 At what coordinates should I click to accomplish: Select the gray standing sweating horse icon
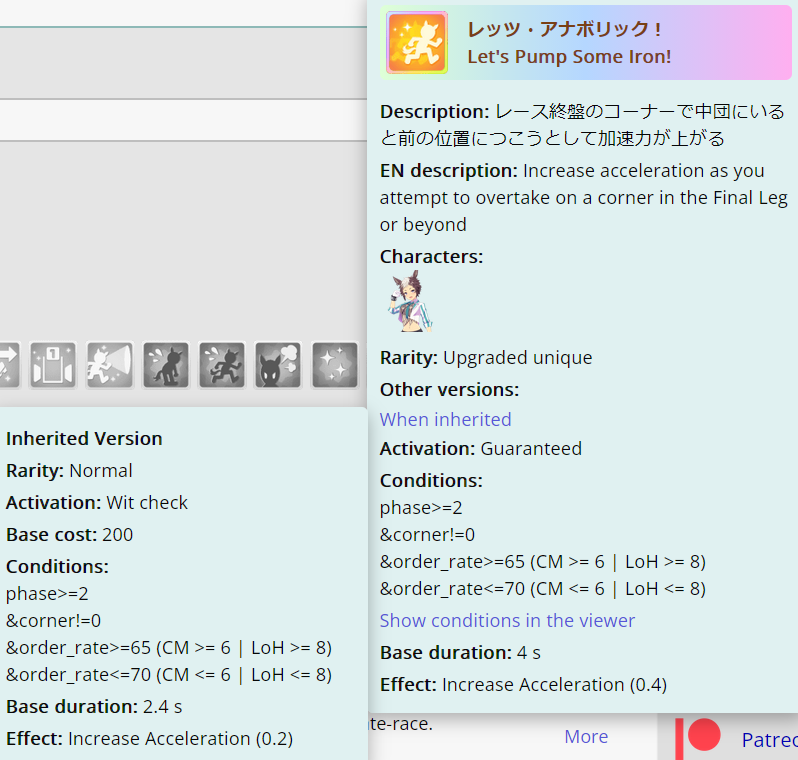pyautogui.click(x=166, y=365)
